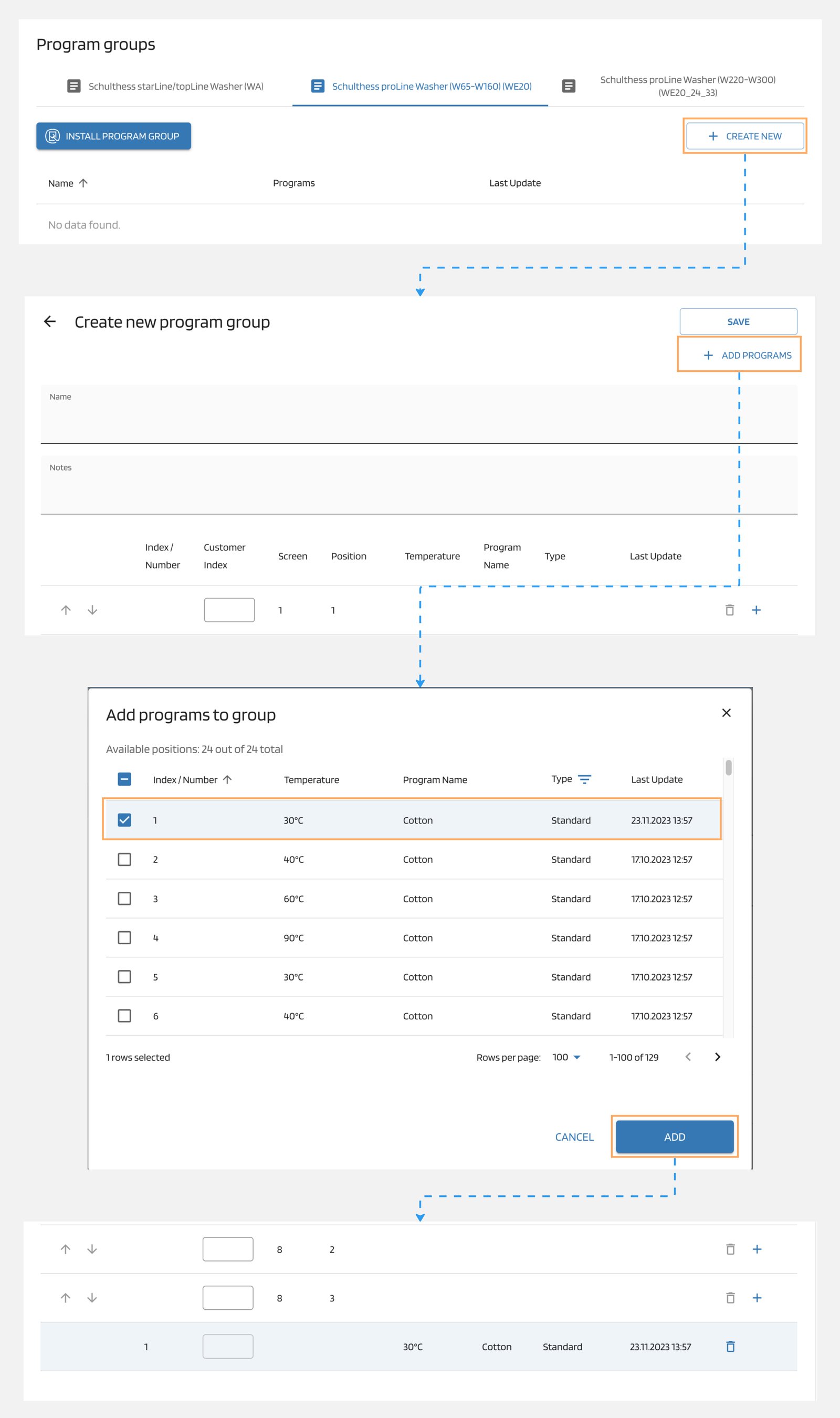Close the Add programs to group dialog
The image size is (840, 1418).
[726, 713]
